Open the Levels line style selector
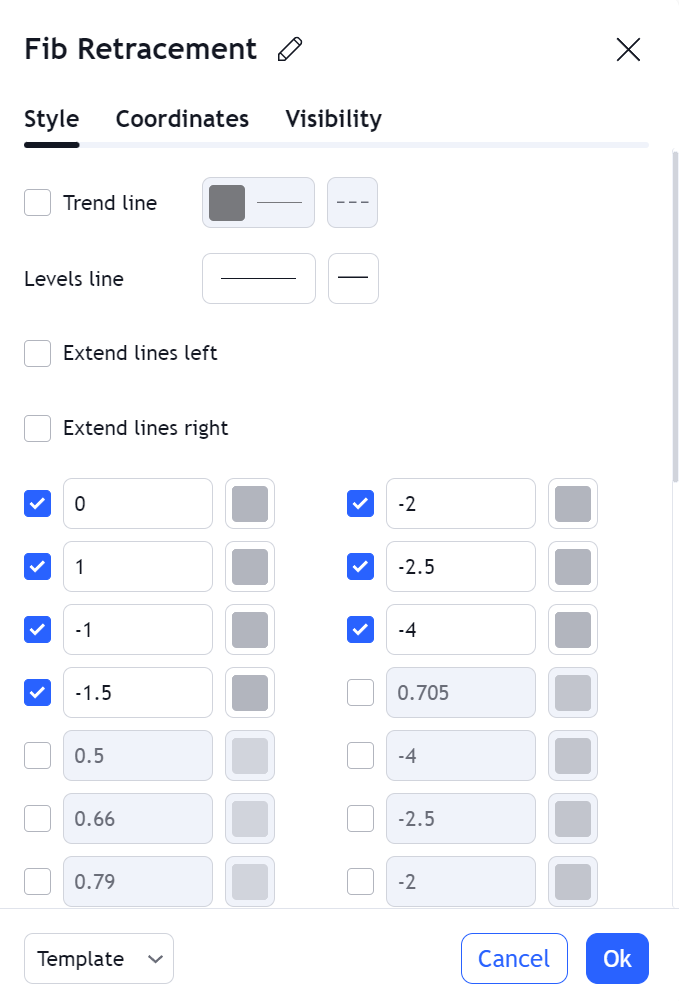The width and height of the screenshot is (679, 1001). click(353, 278)
